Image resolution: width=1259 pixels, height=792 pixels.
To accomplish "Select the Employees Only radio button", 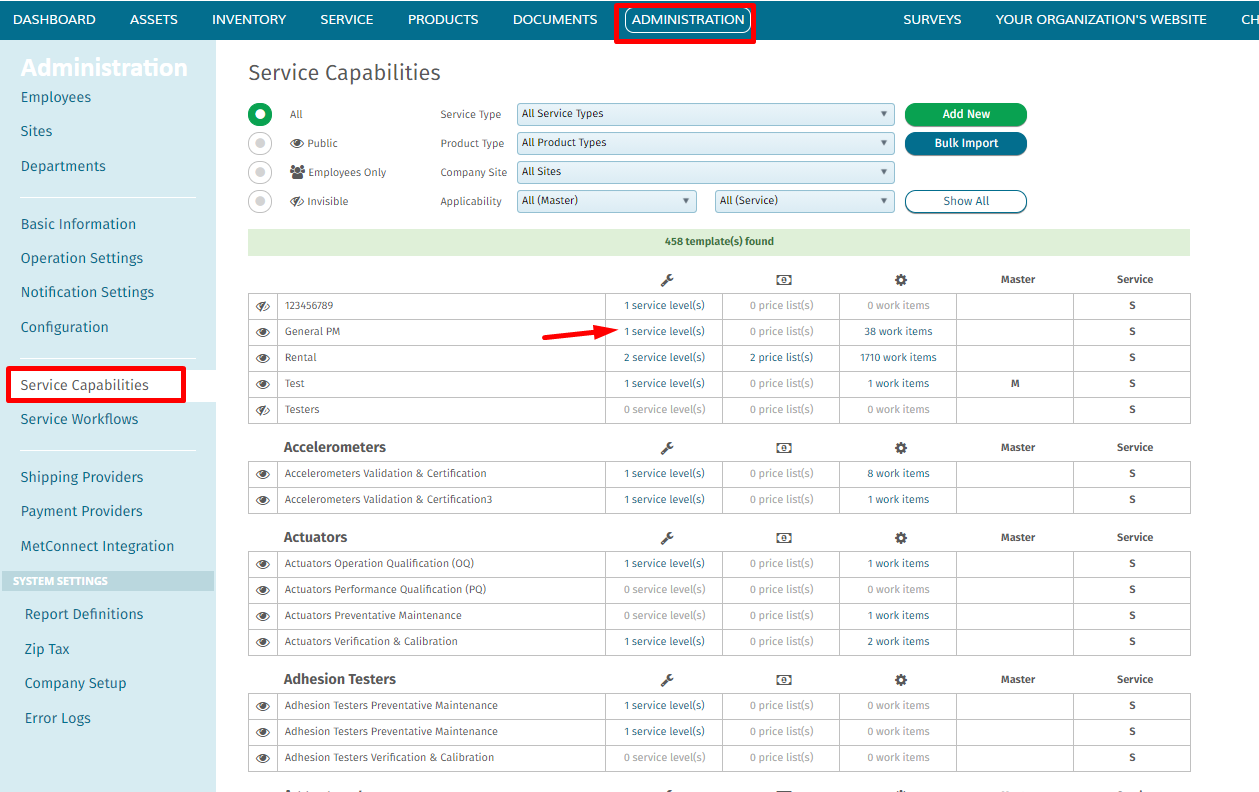I will [x=260, y=172].
